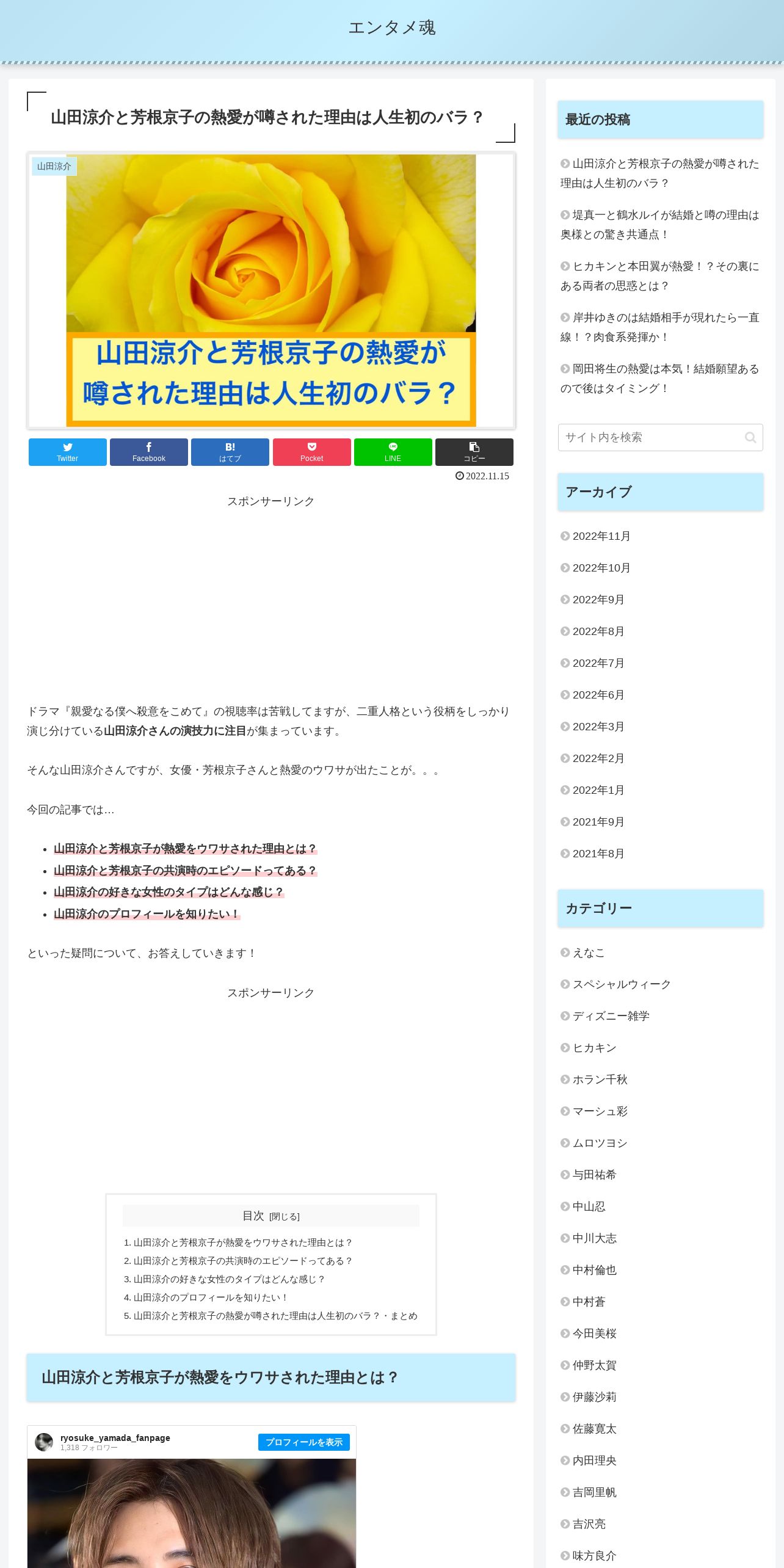Open the 2022年3月 archive

(598, 727)
